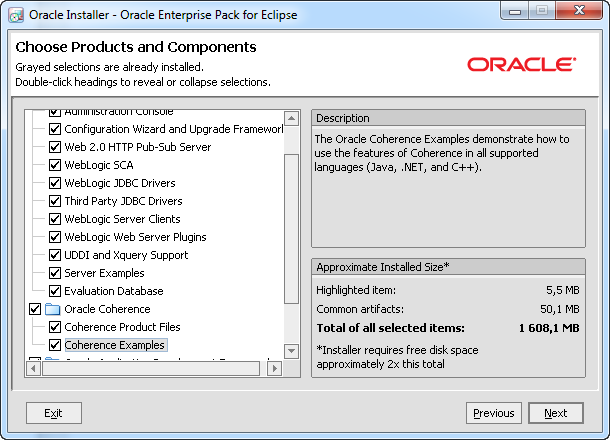Toggle the WebLogic JDBC Drivers checkbox

pyautogui.click(x=55, y=183)
